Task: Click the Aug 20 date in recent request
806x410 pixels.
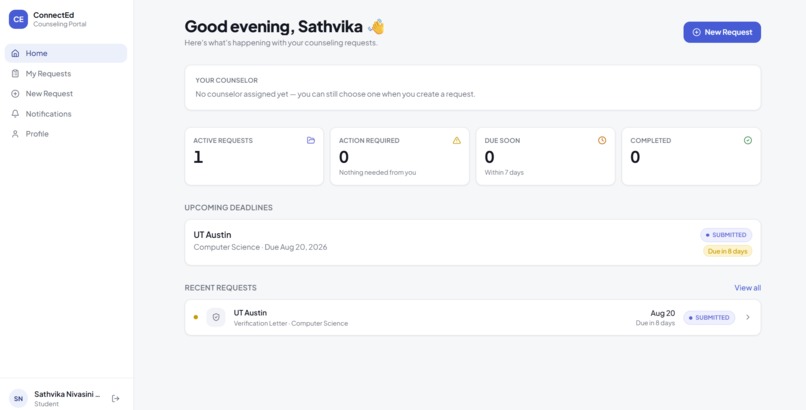Action: coord(663,313)
